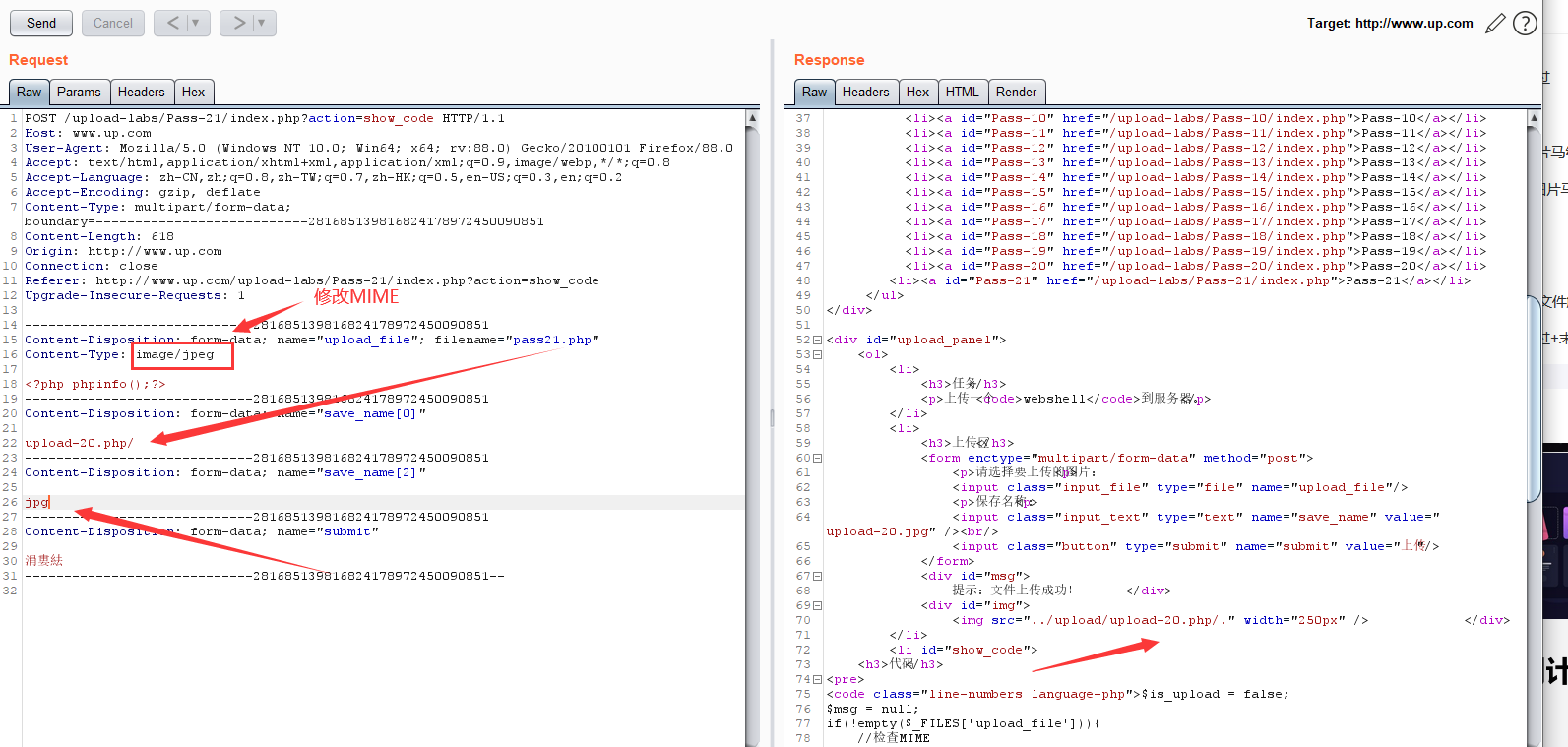1568x747 pixels.
Task: Show the Response Render tab
Action: [1017, 92]
